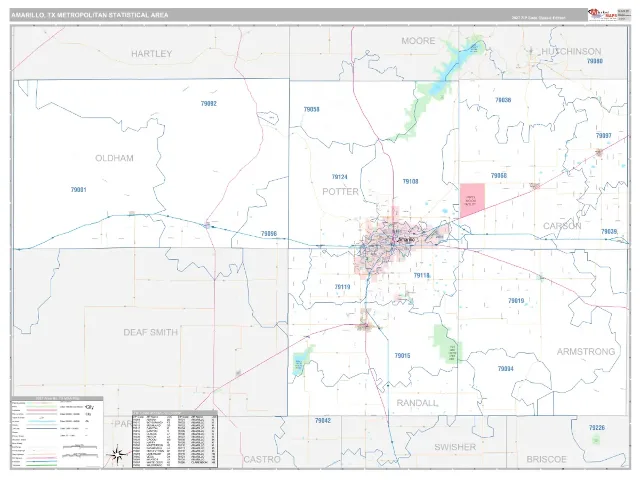Viewport: 640px width, 480px height.
Task: Click ZIP code 79080 label
Action: (x=595, y=61)
